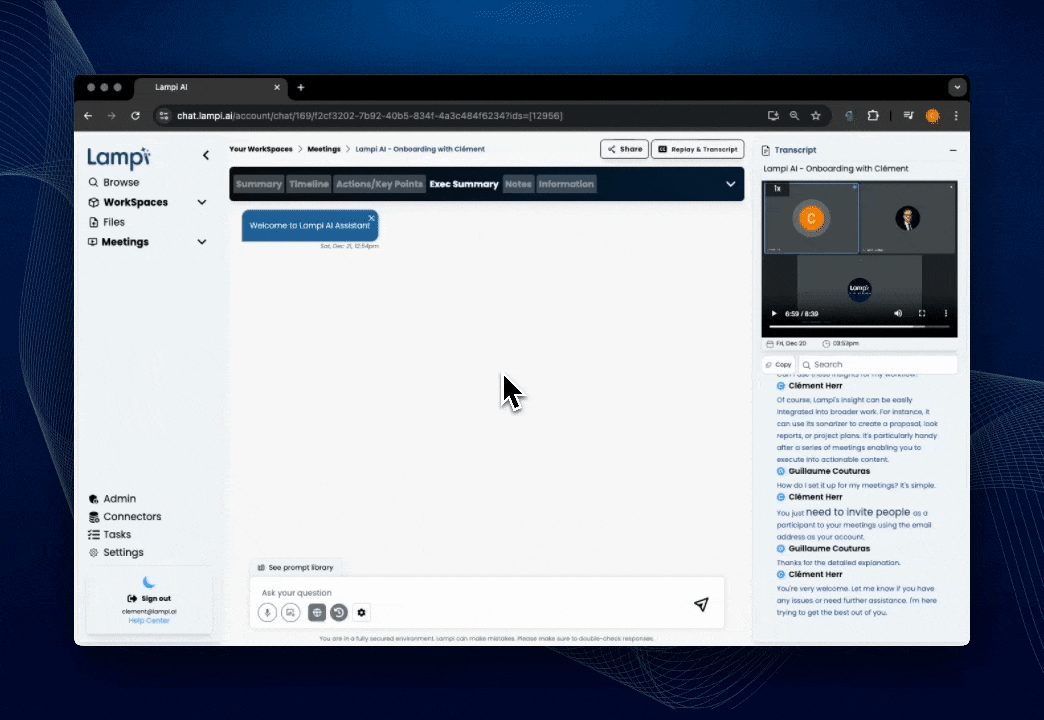
Task: Open the Chrome three-dot menu
Action: 956,116
